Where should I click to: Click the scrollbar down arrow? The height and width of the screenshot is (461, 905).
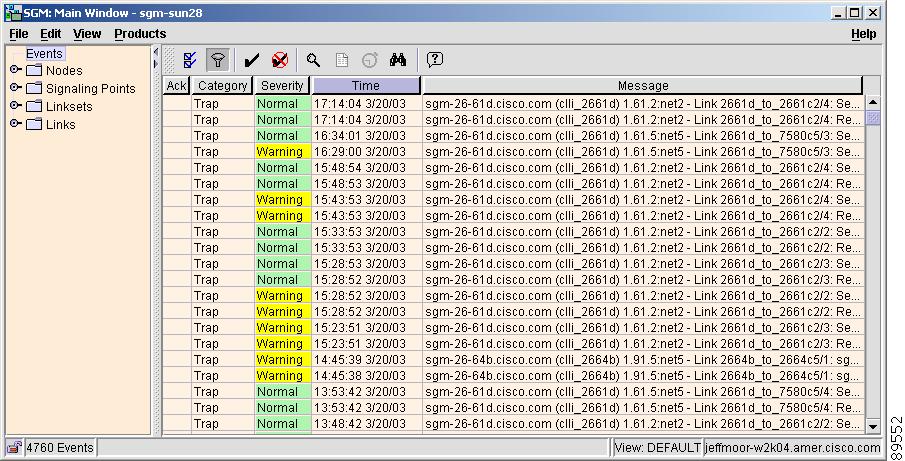(x=873, y=427)
